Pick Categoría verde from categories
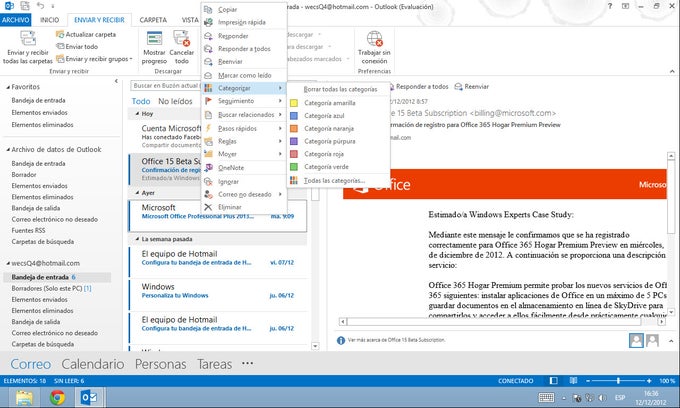The image size is (680, 408). click(x=338, y=167)
